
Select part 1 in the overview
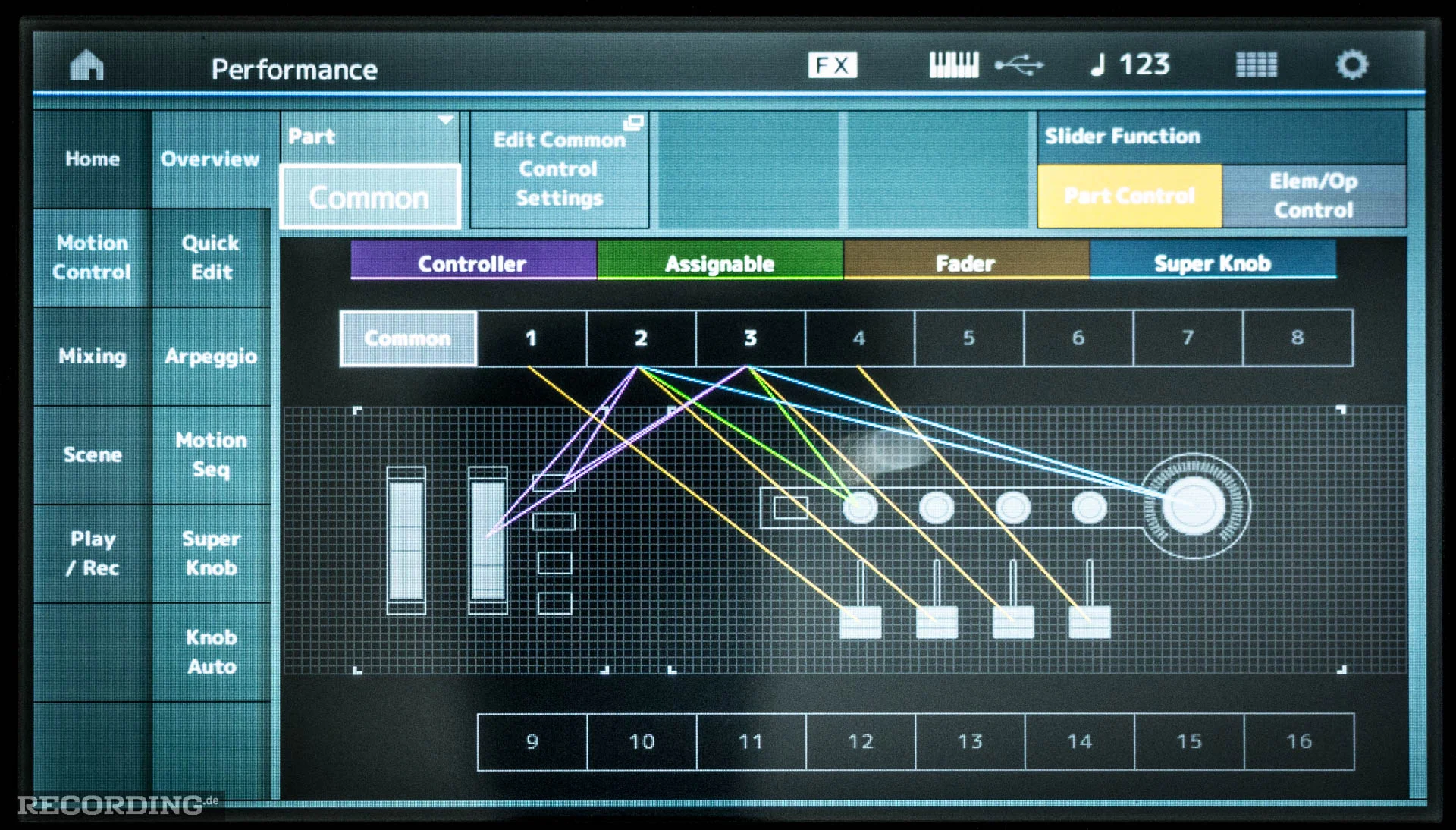pos(532,338)
